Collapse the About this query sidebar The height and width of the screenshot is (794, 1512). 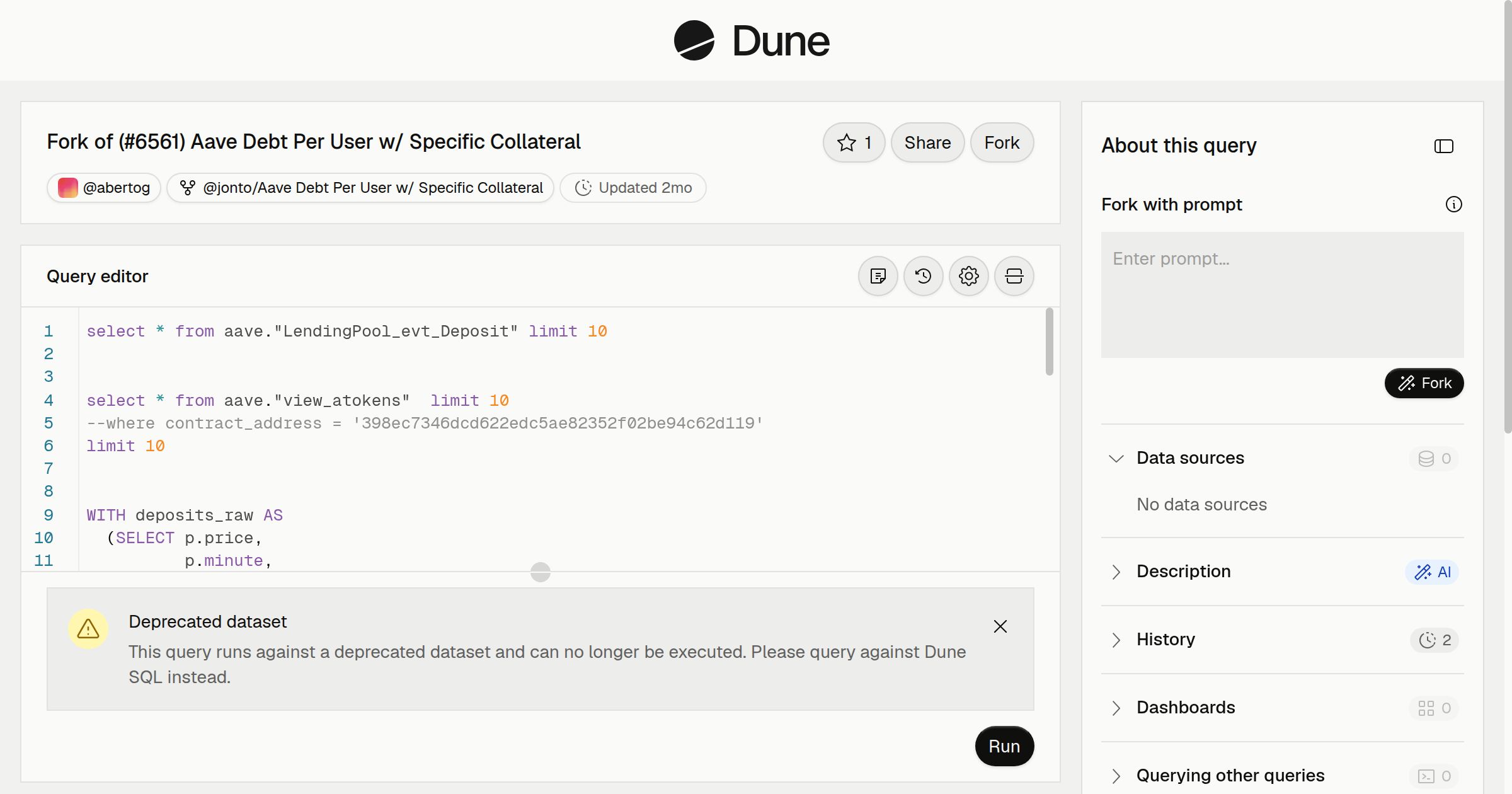tap(1443, 146)
